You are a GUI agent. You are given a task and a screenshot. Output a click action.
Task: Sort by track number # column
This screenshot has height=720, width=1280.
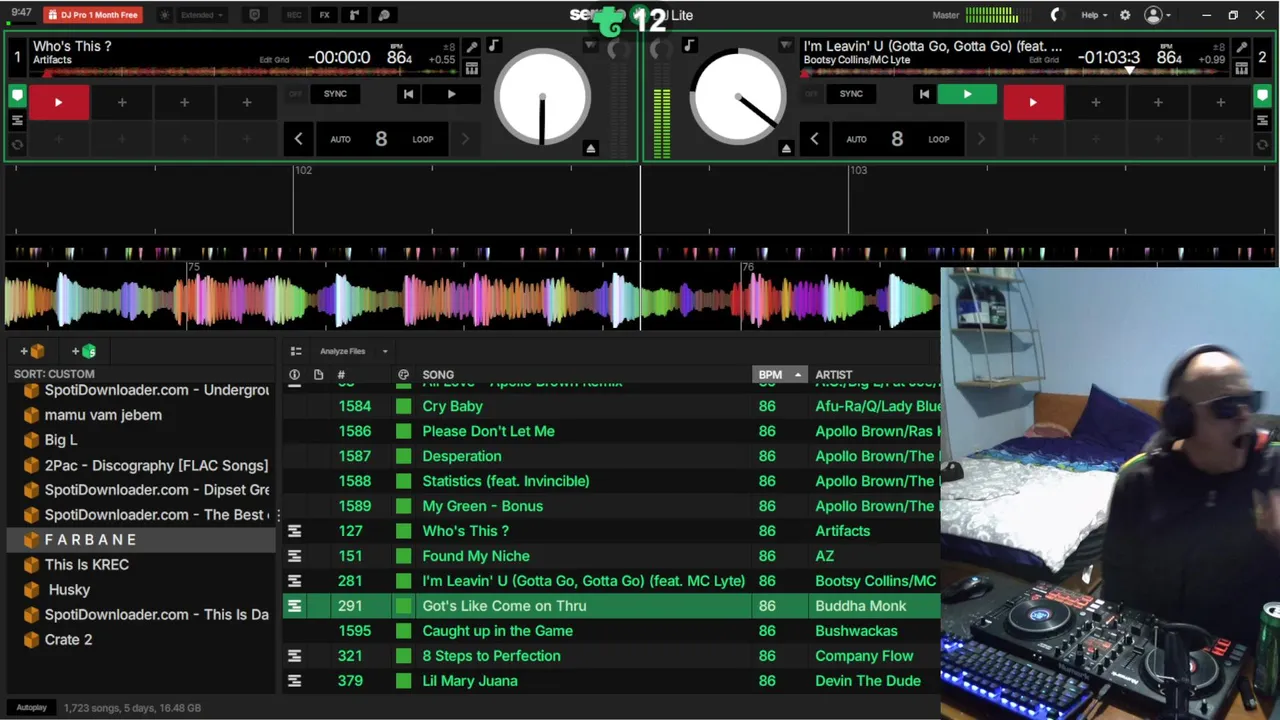pyautogui.click(x=341, y=375)
